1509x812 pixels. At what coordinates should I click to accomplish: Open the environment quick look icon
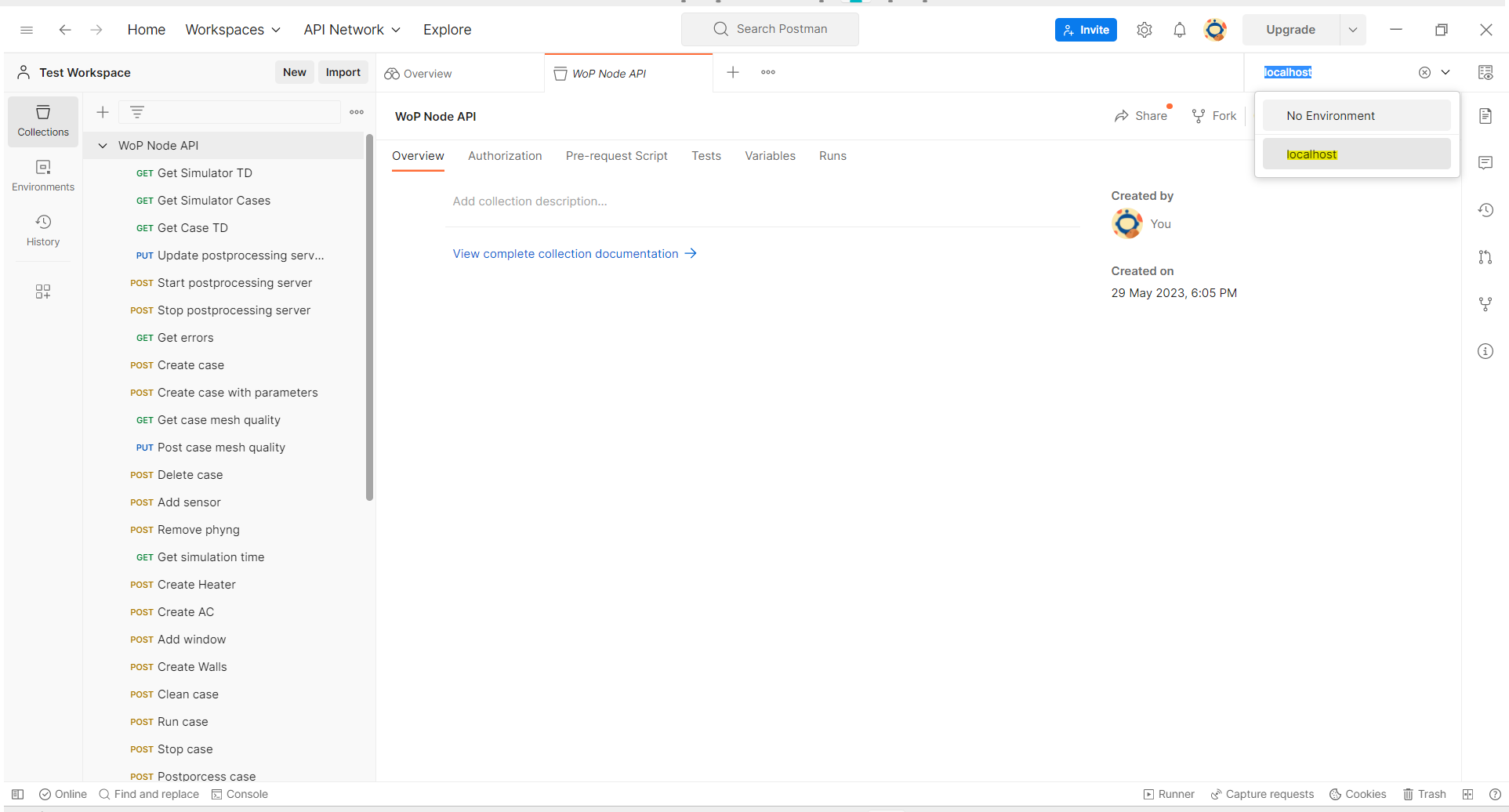point(1485,72)
